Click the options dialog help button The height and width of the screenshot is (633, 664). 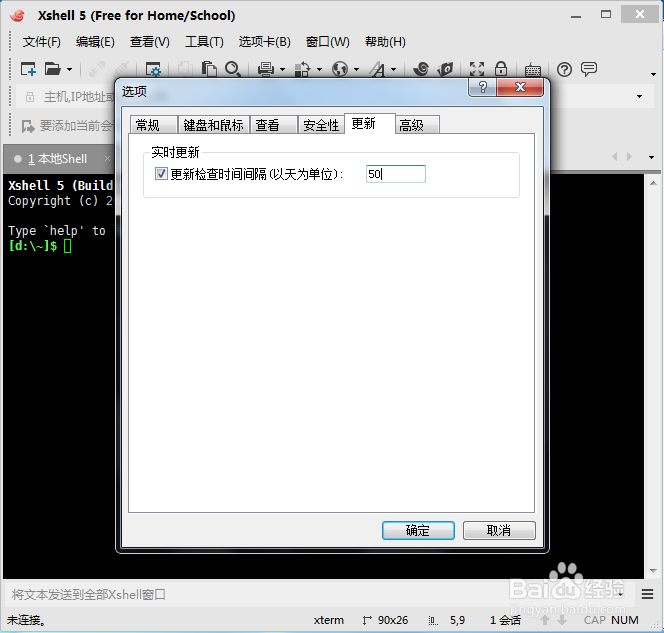(482, 87)
